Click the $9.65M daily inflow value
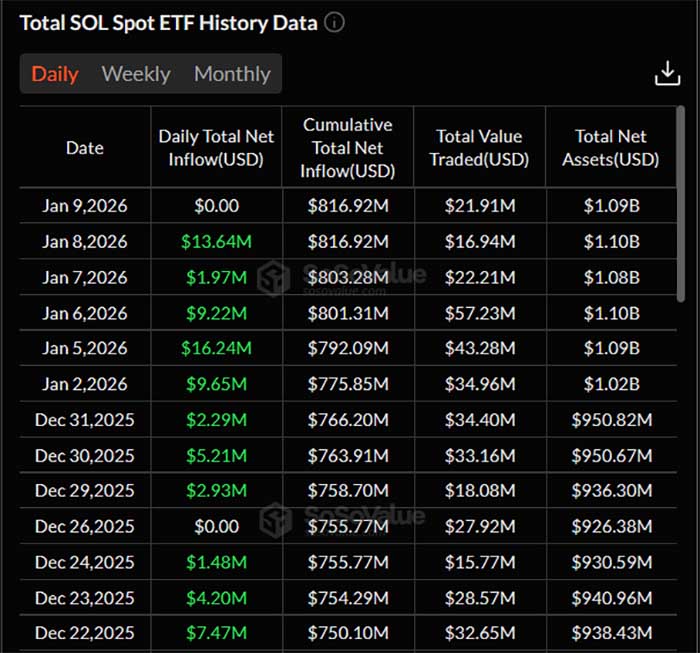This screenshot has width=700, height=653. coord(217,384)
